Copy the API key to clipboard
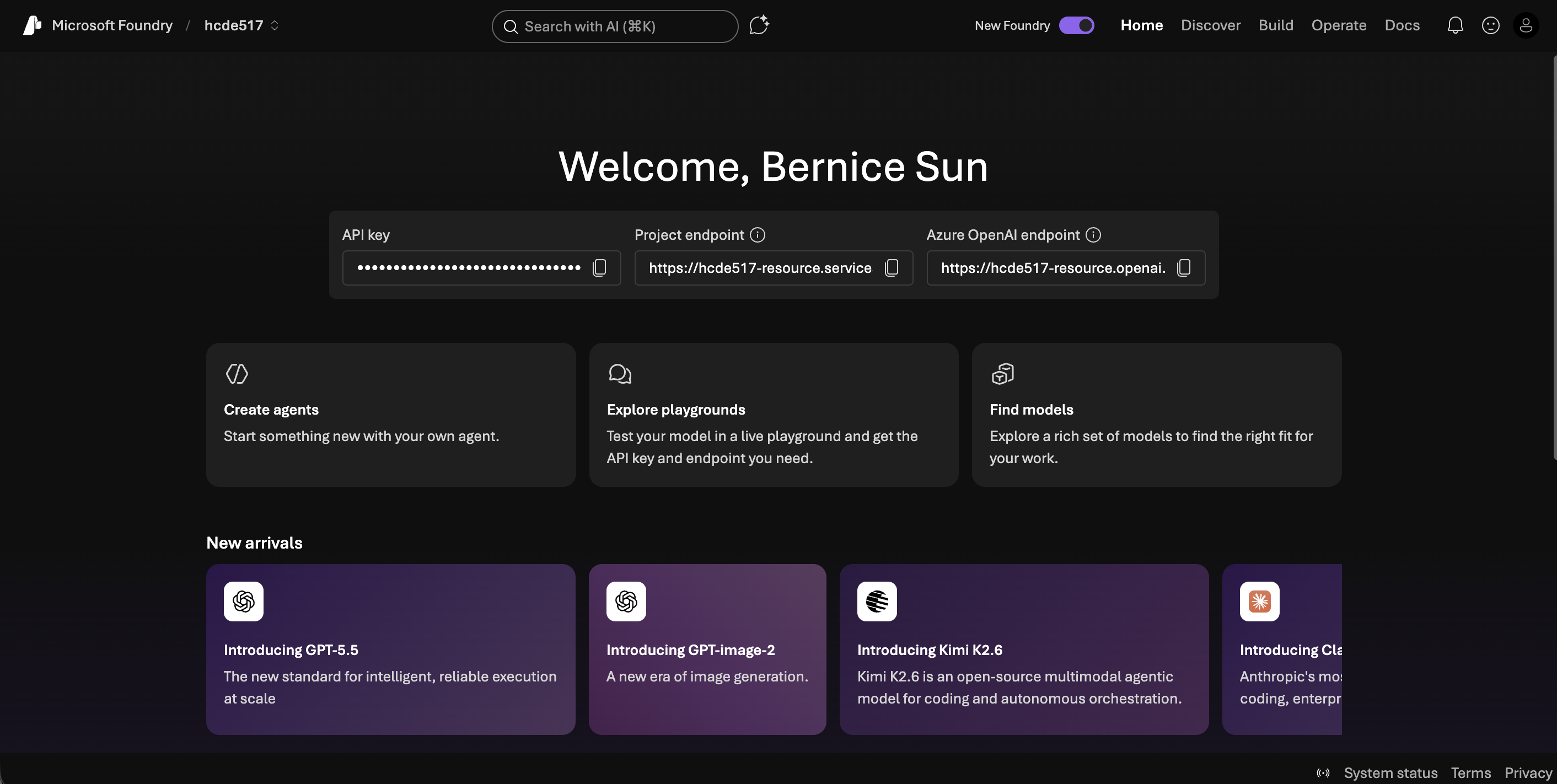 (599, 268)
